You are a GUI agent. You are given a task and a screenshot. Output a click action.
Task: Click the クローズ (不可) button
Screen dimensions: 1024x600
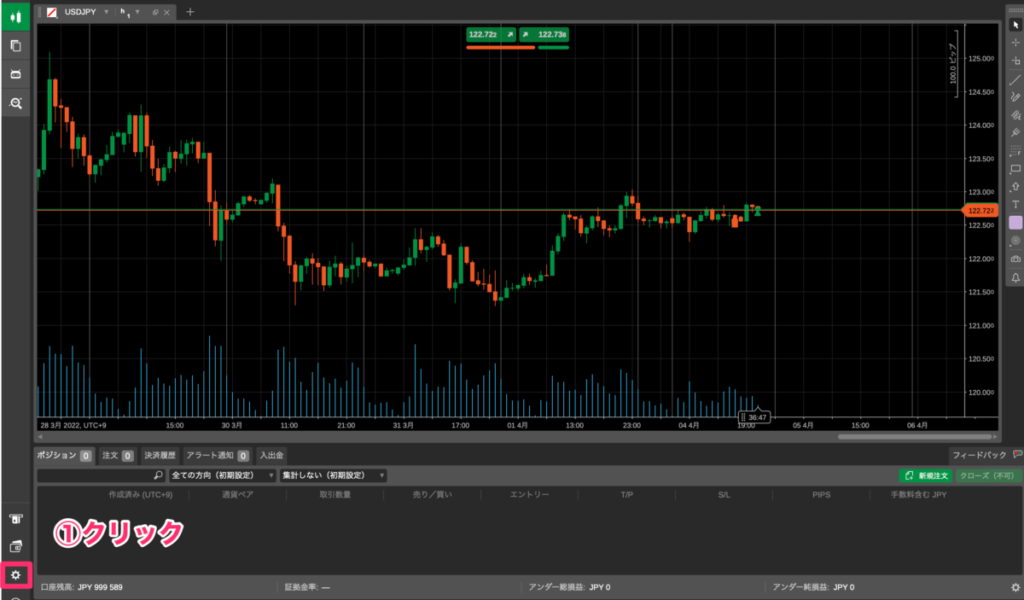pyautogui.click(x=987, y=476)
